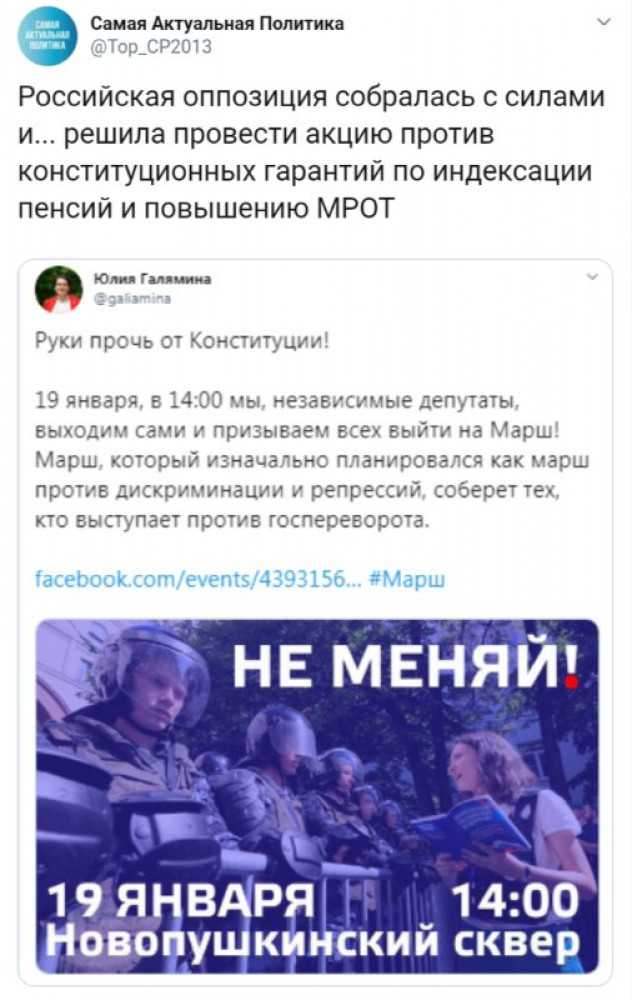The image size is (632, 1000).
Task: Open the @Top_CP2013 handle
Action: [151, 47]
